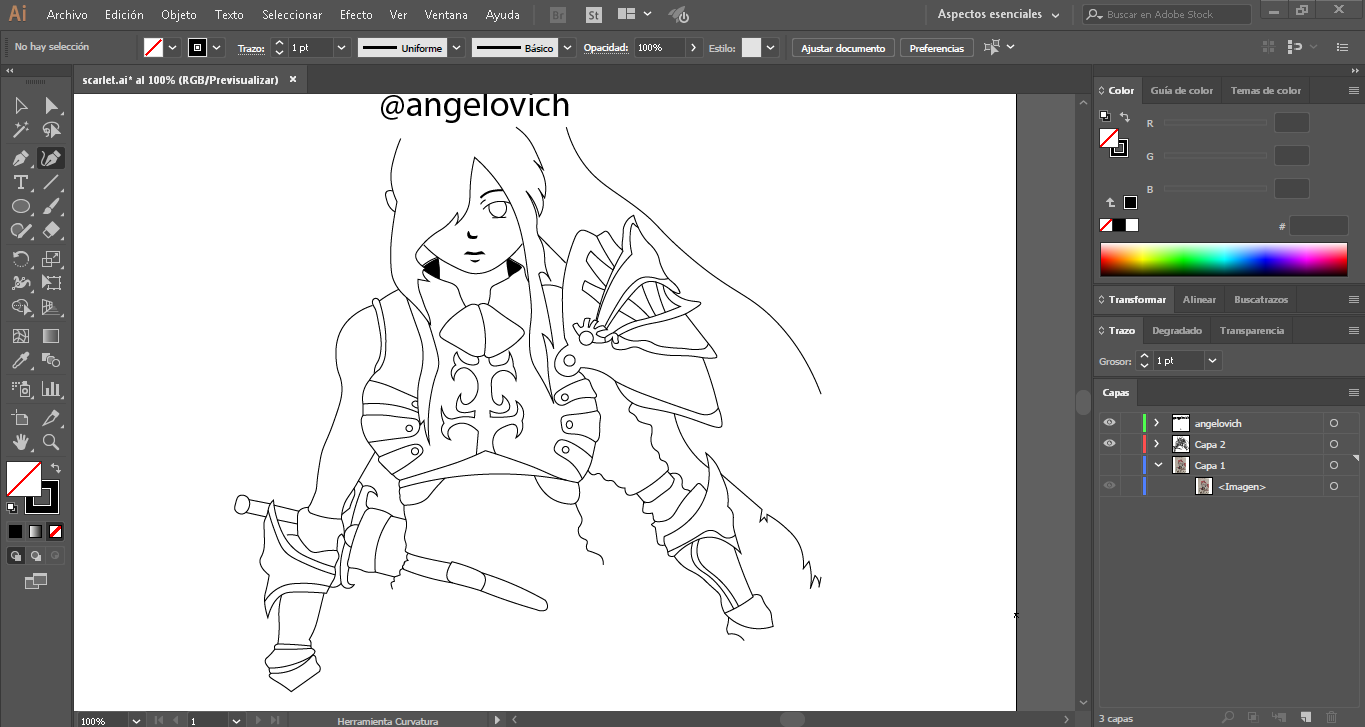Screen dimensions: 1365x727
Task: Select the Eraser tool
Action: [x=51, y=230]
